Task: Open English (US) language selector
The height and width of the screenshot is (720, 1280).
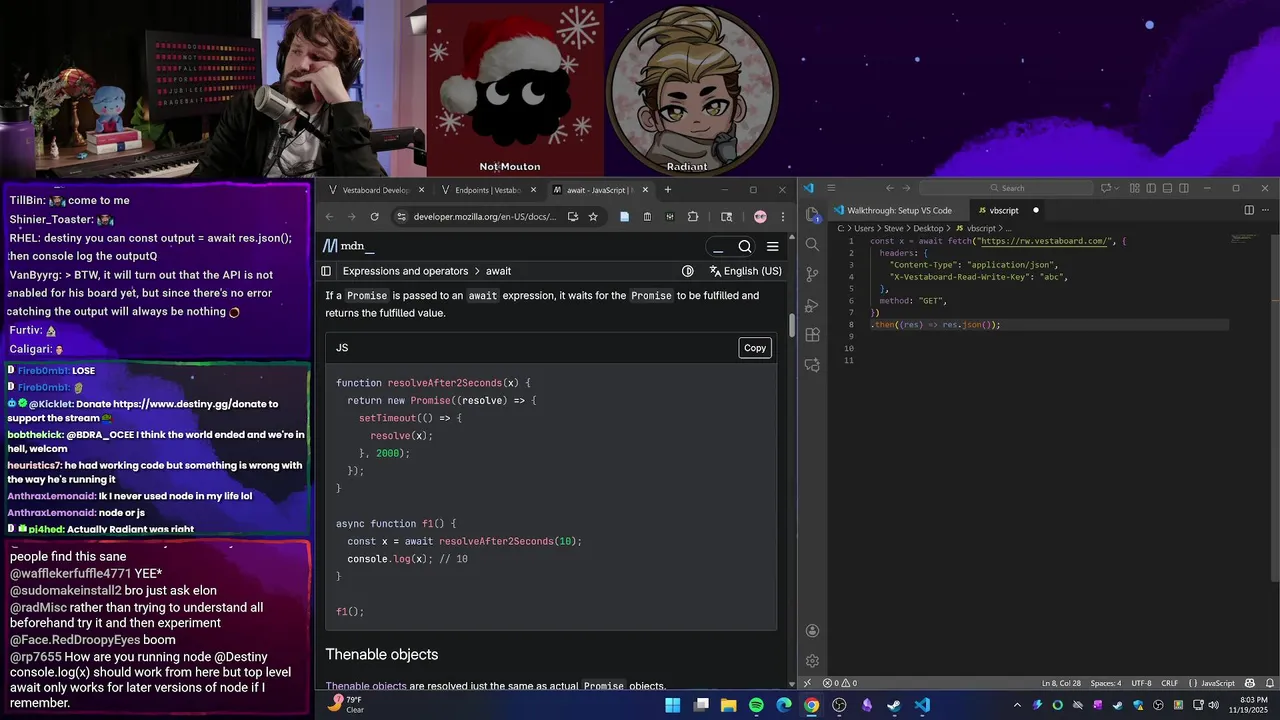Action: pos(745,271)
